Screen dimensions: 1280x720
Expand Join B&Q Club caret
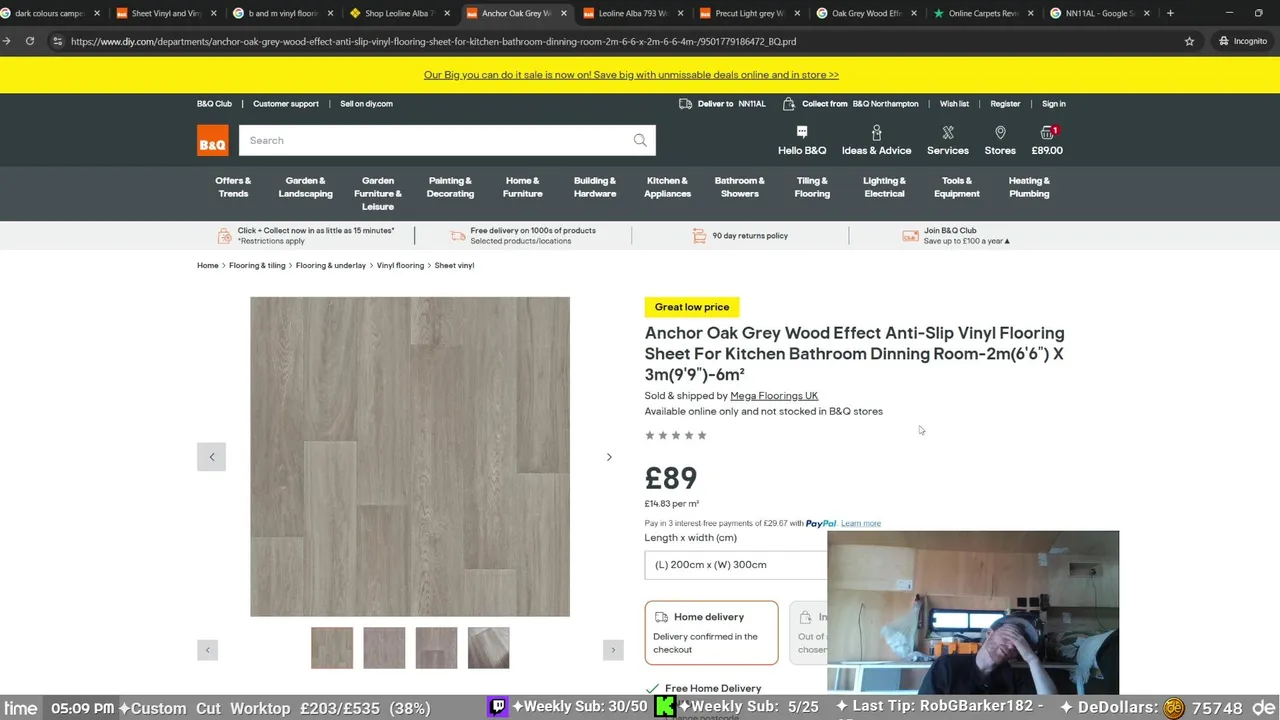tap(1007, 241)
